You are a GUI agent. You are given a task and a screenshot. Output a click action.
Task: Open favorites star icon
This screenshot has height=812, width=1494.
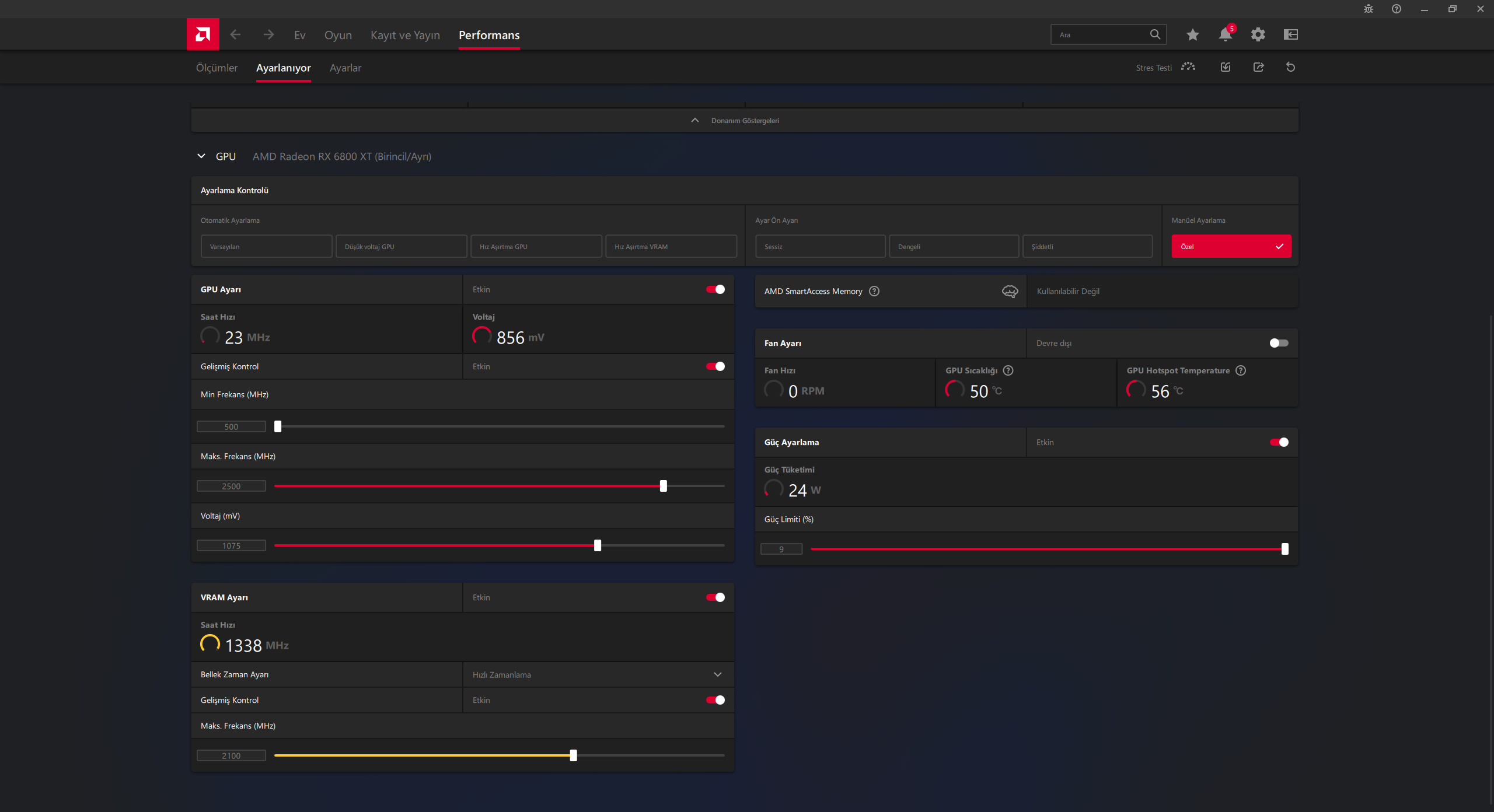(1193, 35)
